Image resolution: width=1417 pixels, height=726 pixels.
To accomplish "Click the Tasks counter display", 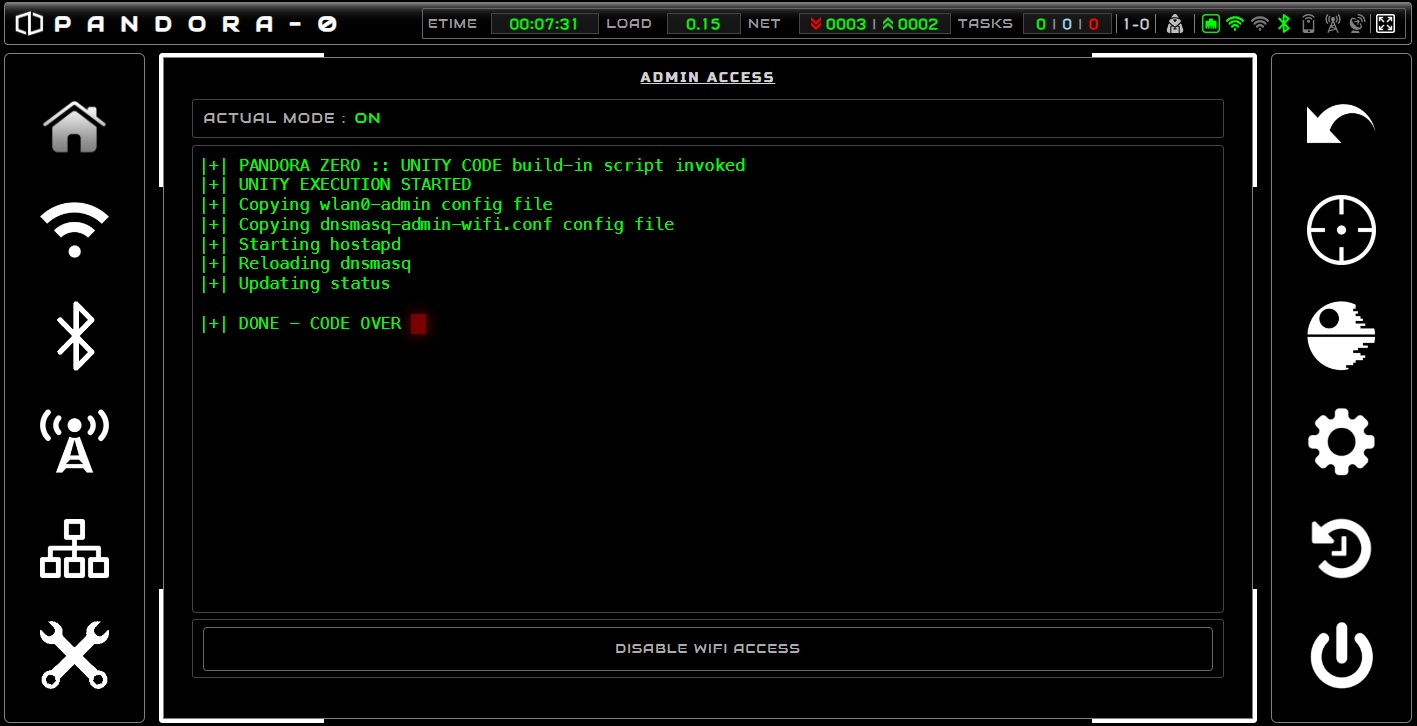I will (1067, 24).
